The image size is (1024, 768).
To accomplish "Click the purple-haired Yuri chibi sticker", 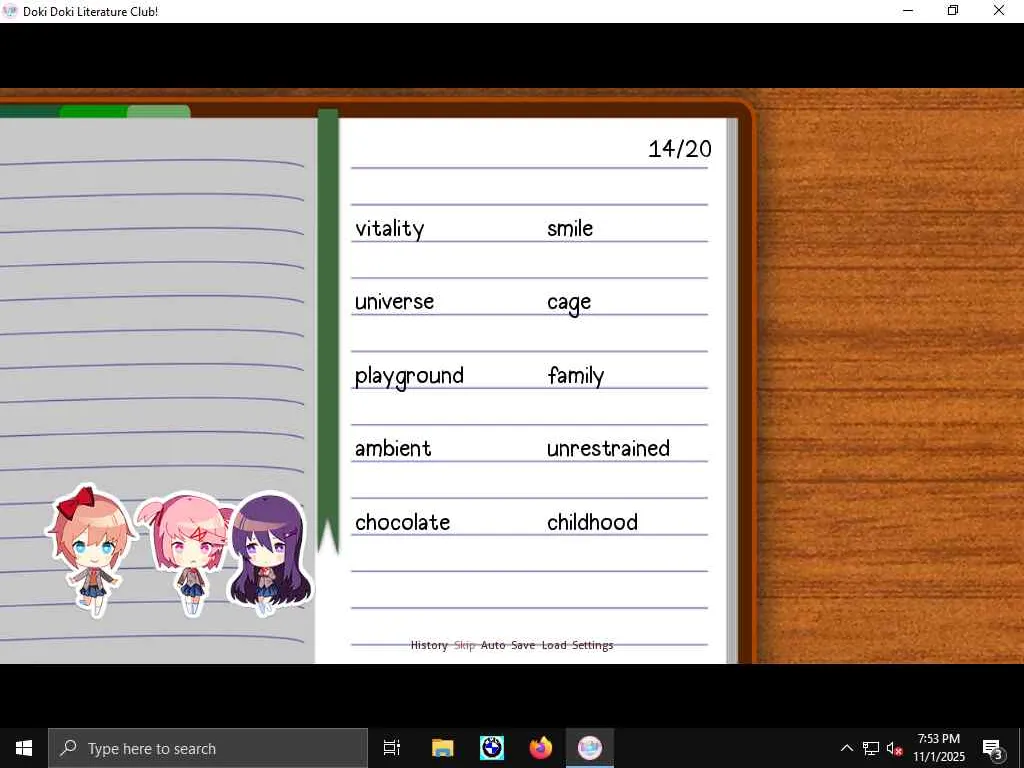I will tap(270, 554).
